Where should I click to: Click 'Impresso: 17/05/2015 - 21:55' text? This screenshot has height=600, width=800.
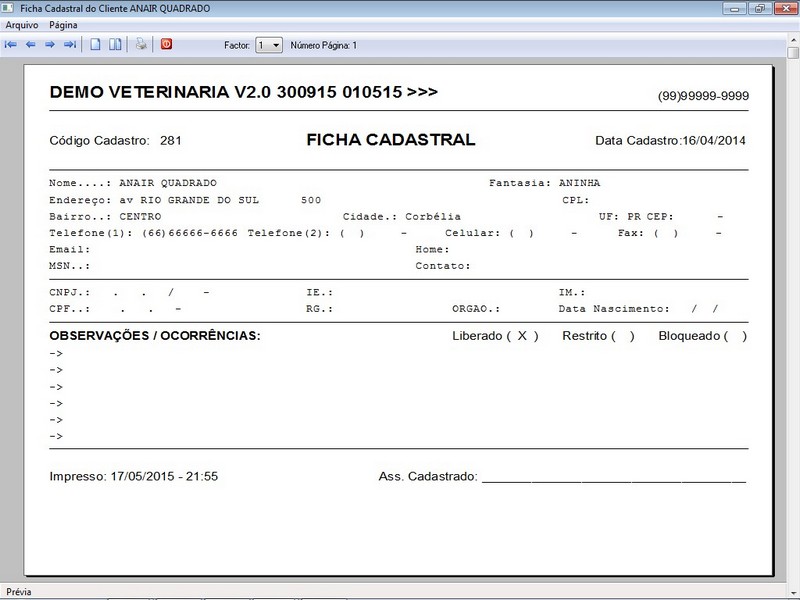[x=134, y=476]
